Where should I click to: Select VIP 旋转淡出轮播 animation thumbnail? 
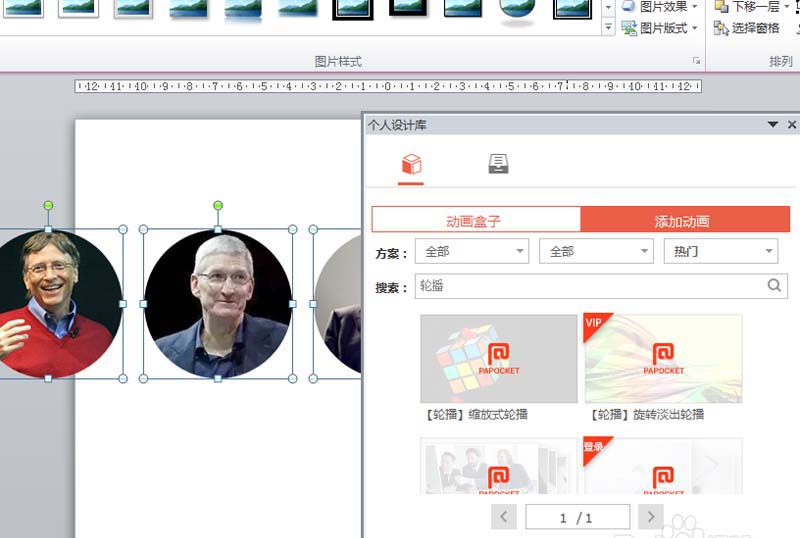tap(663, 359)
